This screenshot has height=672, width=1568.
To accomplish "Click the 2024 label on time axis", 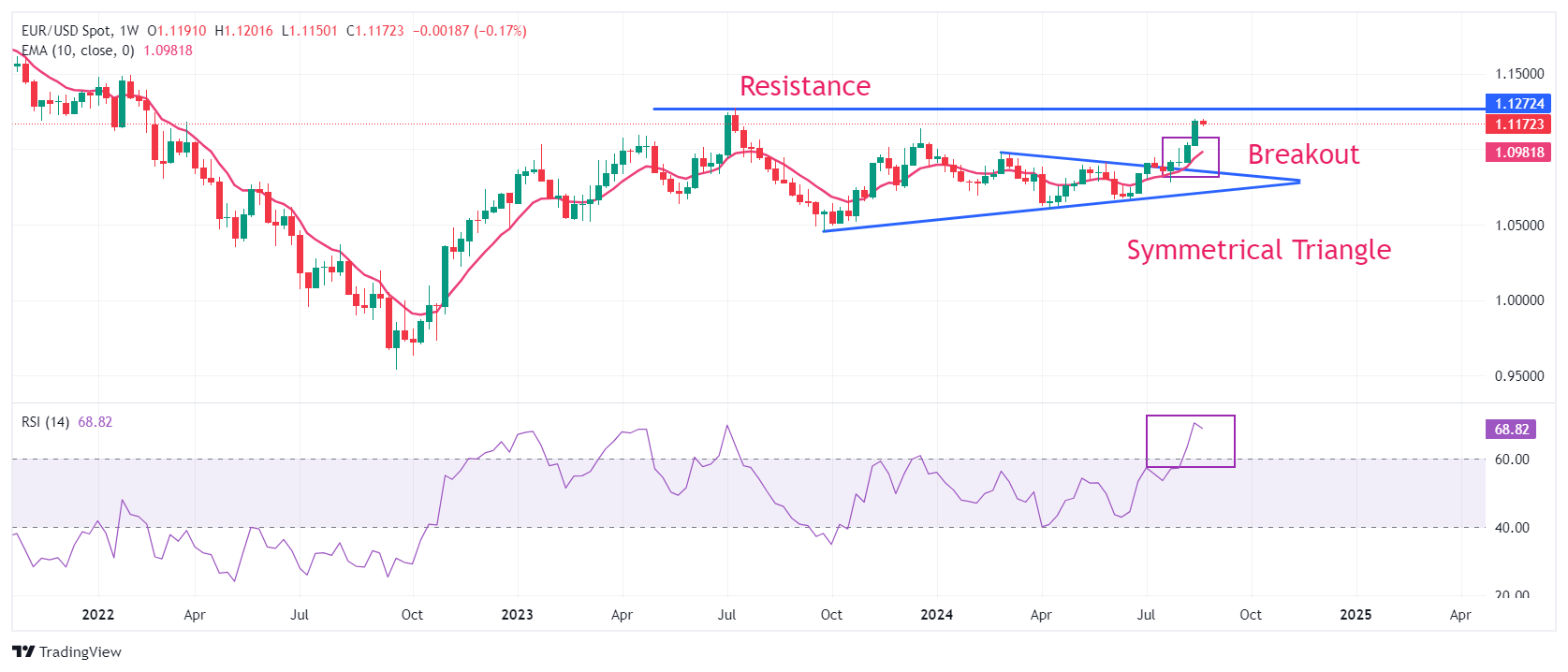I will [x=936, y=615].
